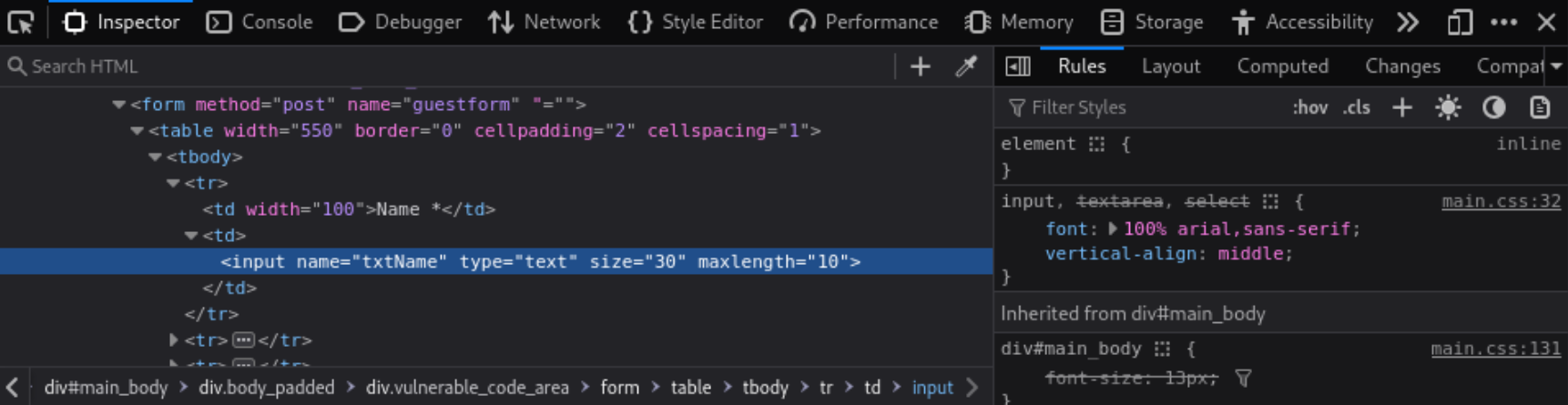Toggle the :hov pseudo-class panel
The height and width of the screenshot is (405, 1568).
1310,107
